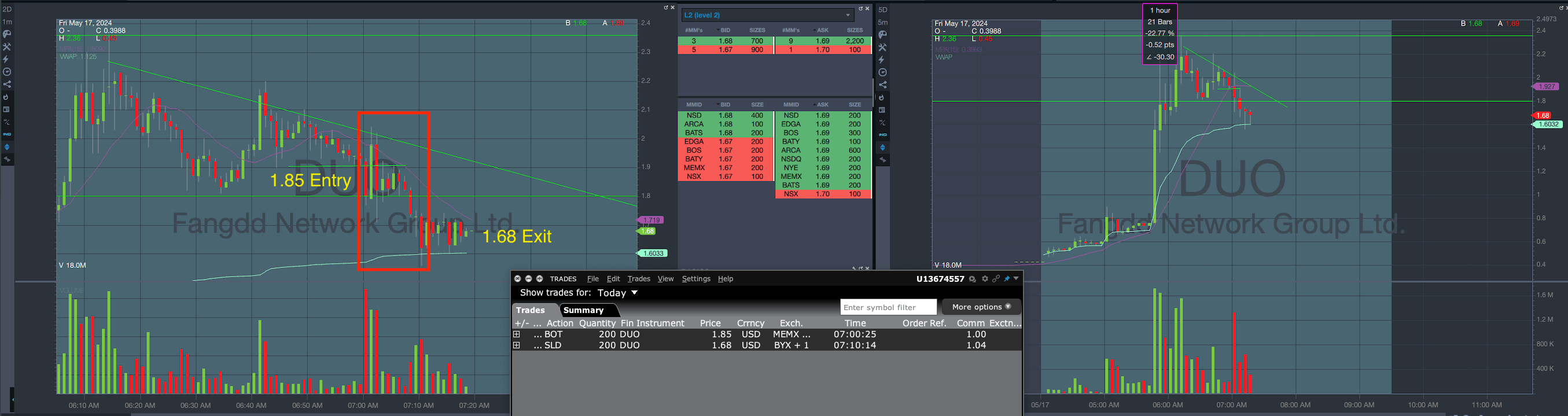The image size is (1568, 416).
Task: Sort Trades table by Quantity column header
Action: tap(597, 323)
